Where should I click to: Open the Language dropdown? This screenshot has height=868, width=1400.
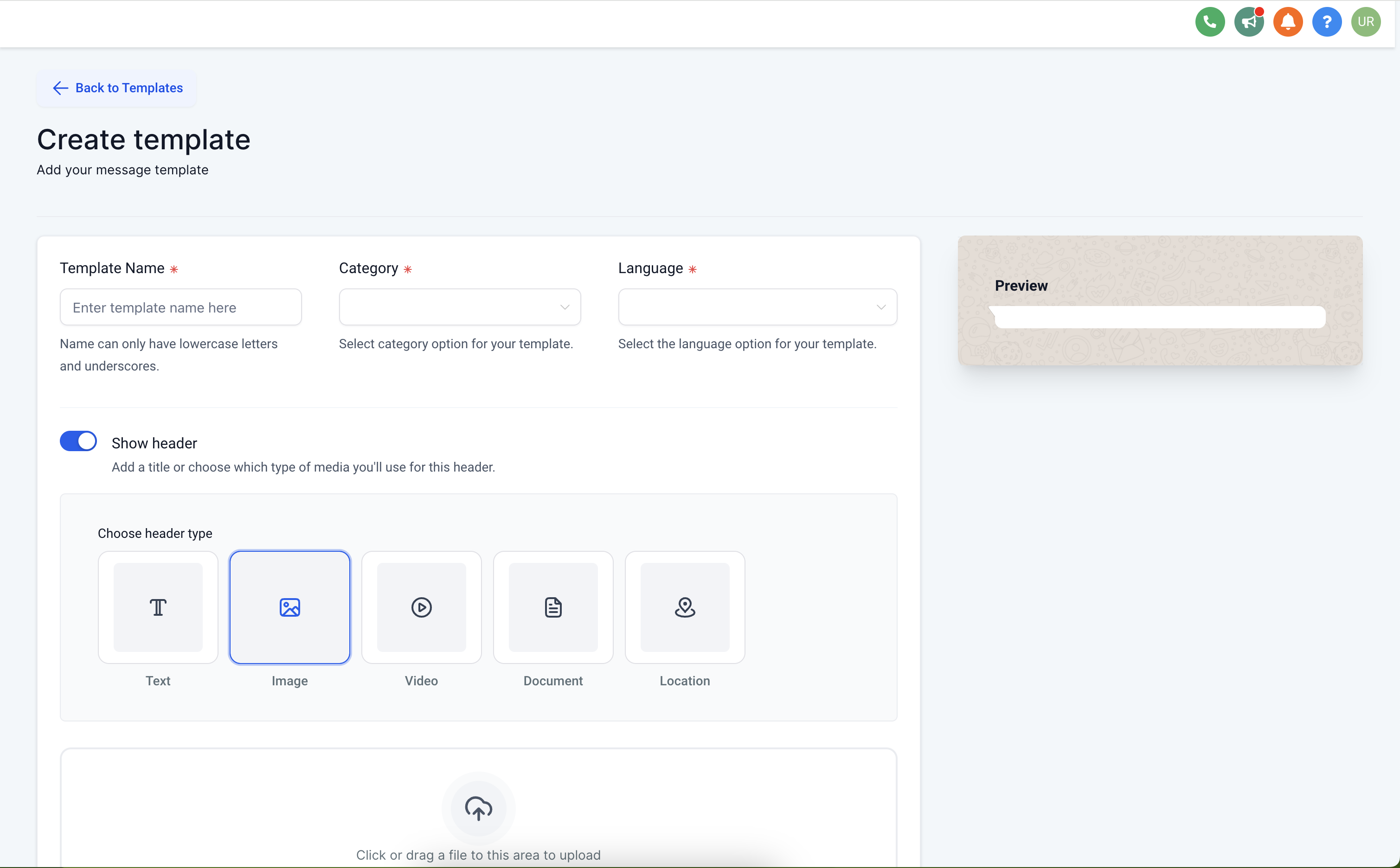tap(758, 307)
